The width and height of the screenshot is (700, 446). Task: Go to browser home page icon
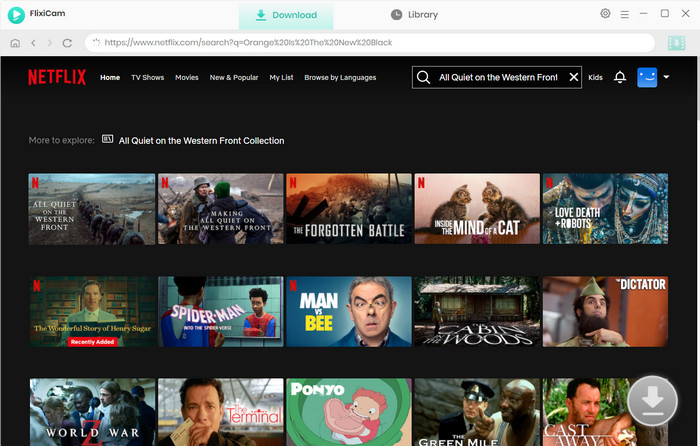[15, 43]
